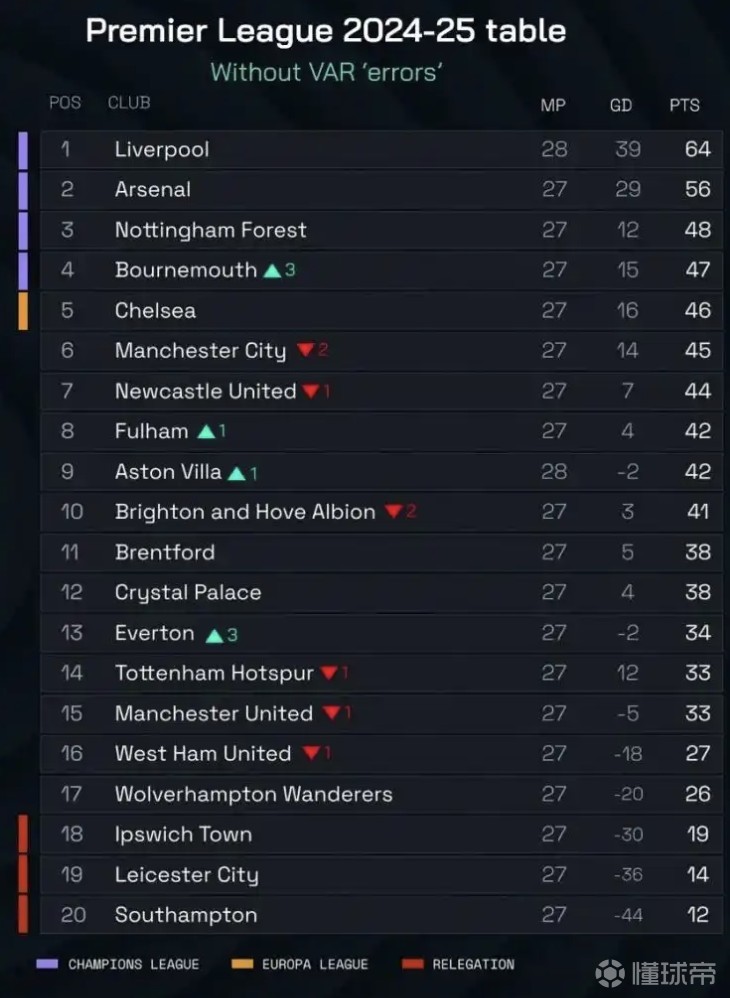Click green up arrow next to Fulham
The height and width of the screenshot is (998, 730).
[206, 432]
